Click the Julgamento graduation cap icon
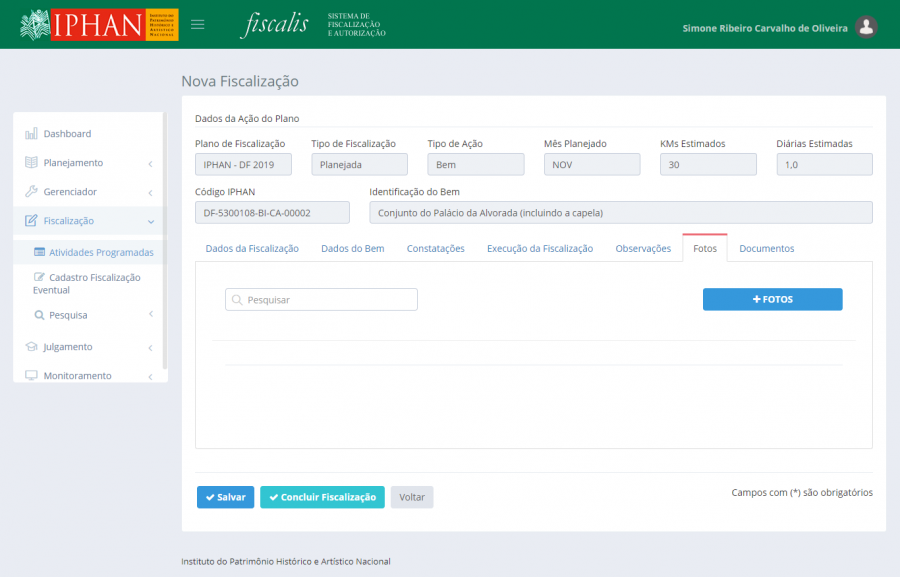 (x=31, y=347)
